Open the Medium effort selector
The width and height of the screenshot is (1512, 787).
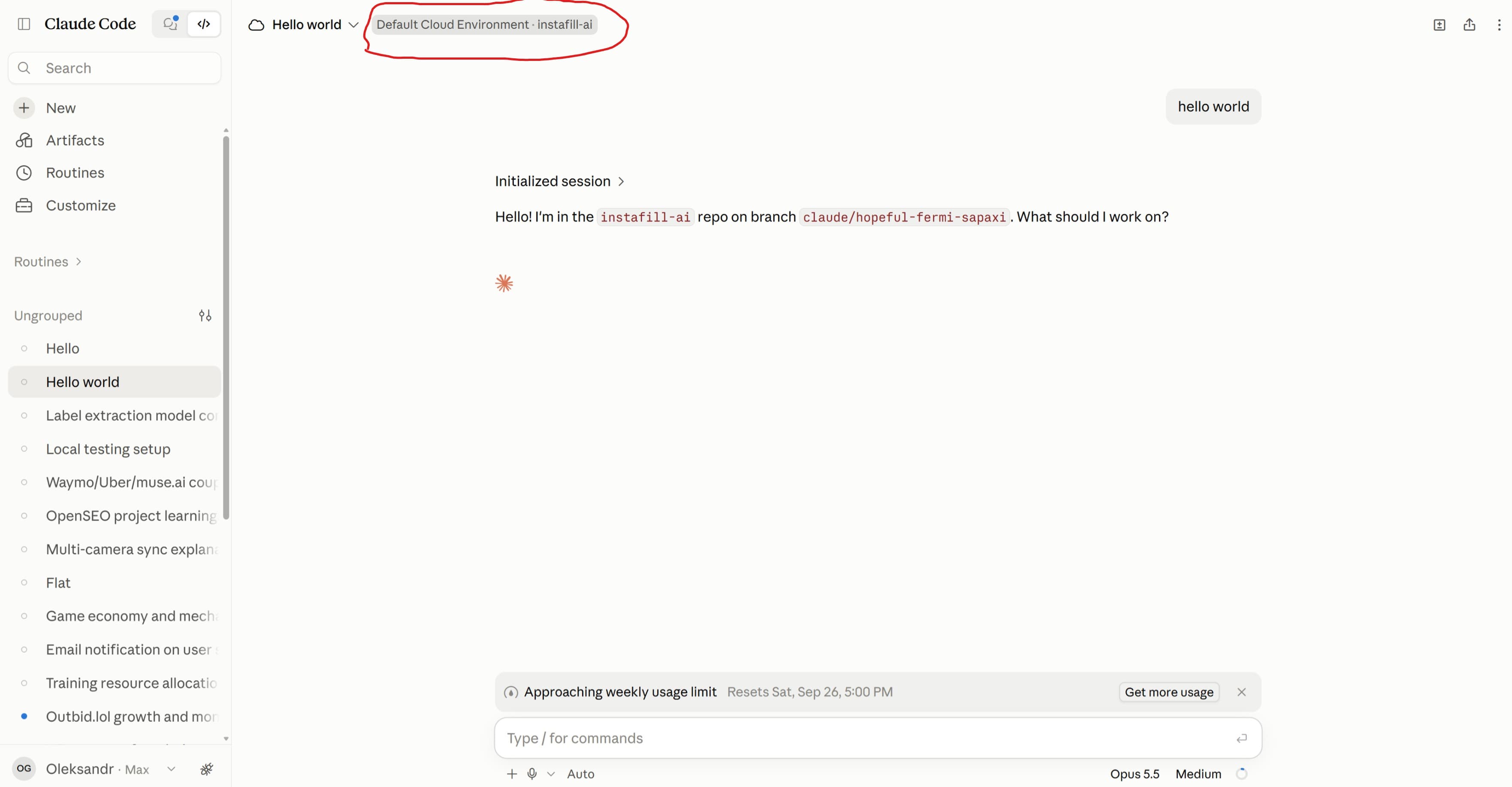(1198, 774)
